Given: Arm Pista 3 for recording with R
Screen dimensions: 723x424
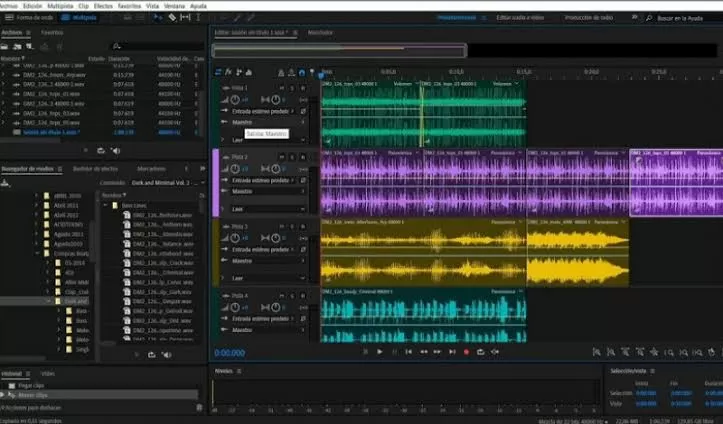Looking at the screenshot, I should click(x=302, y=227).
